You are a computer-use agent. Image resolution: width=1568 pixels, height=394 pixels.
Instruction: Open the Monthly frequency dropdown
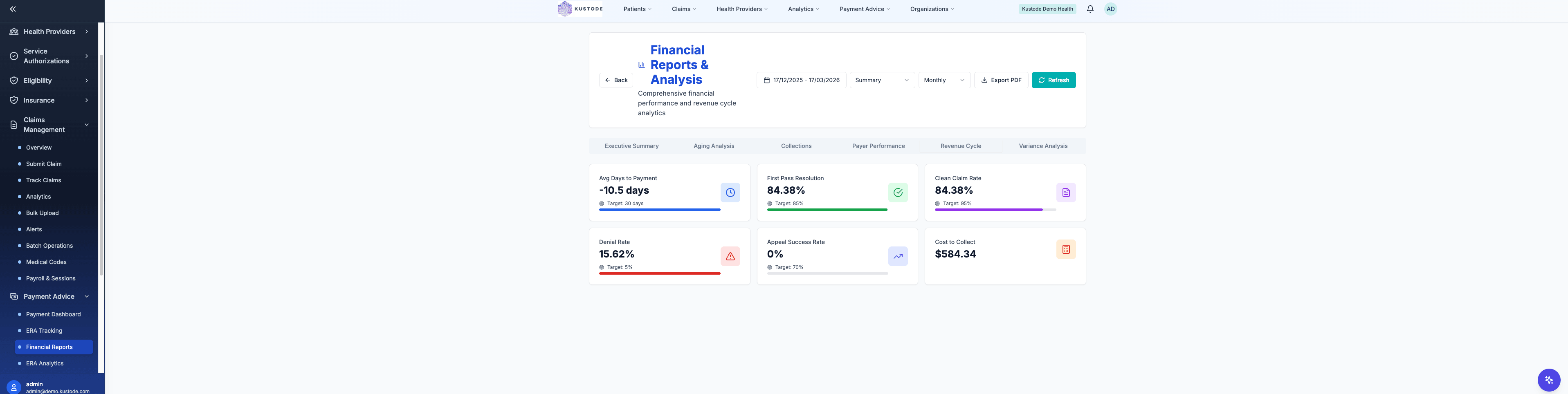click(943, 80)
